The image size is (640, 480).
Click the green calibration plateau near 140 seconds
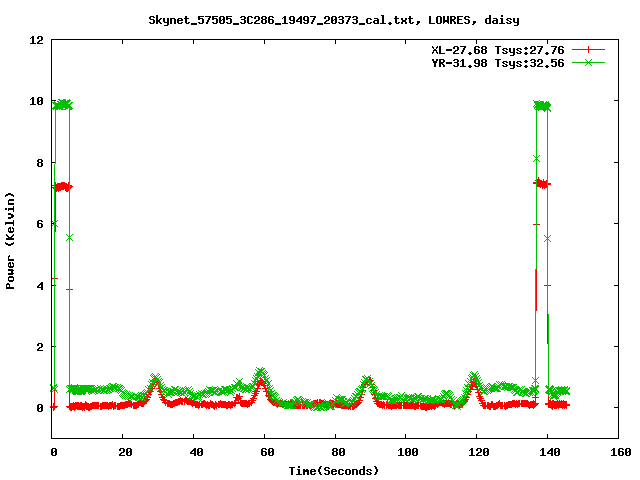pyautogui.click(x=542, y=106)
